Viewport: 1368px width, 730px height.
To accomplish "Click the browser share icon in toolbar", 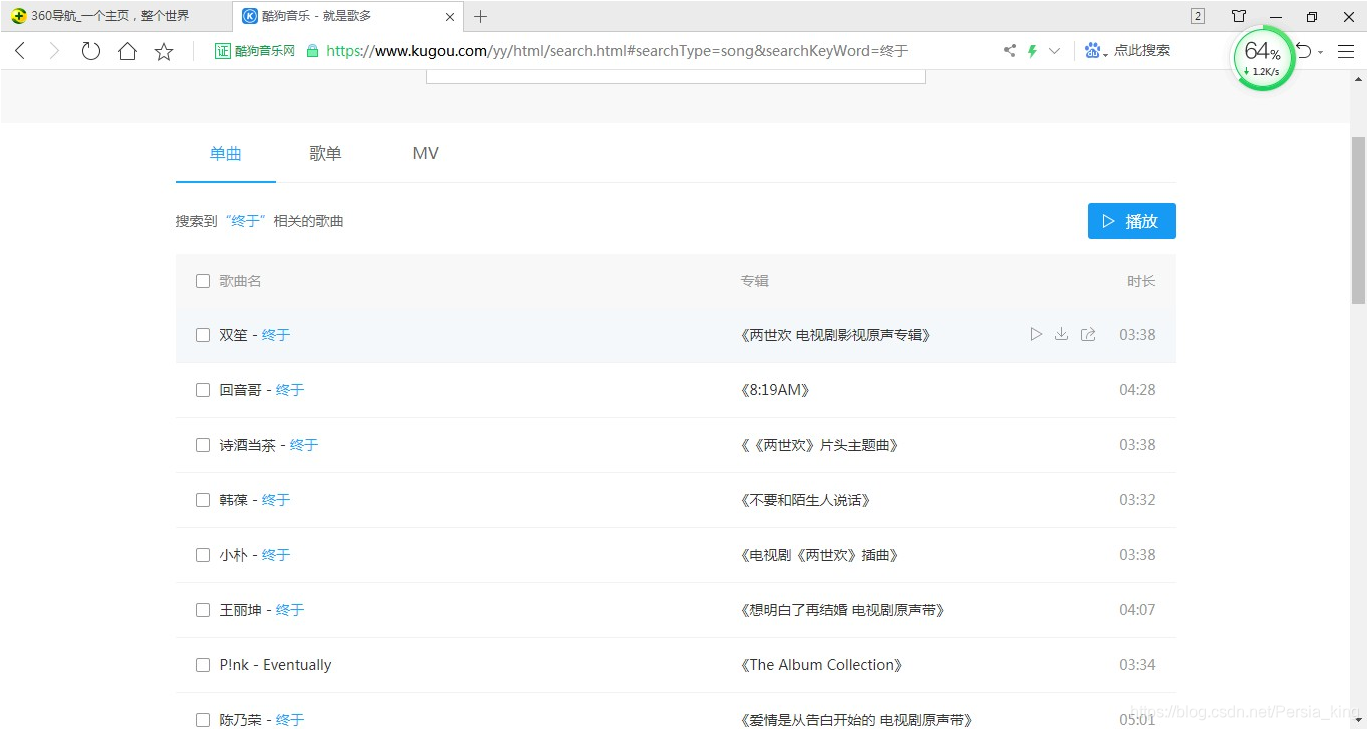I will (1009, 50).
